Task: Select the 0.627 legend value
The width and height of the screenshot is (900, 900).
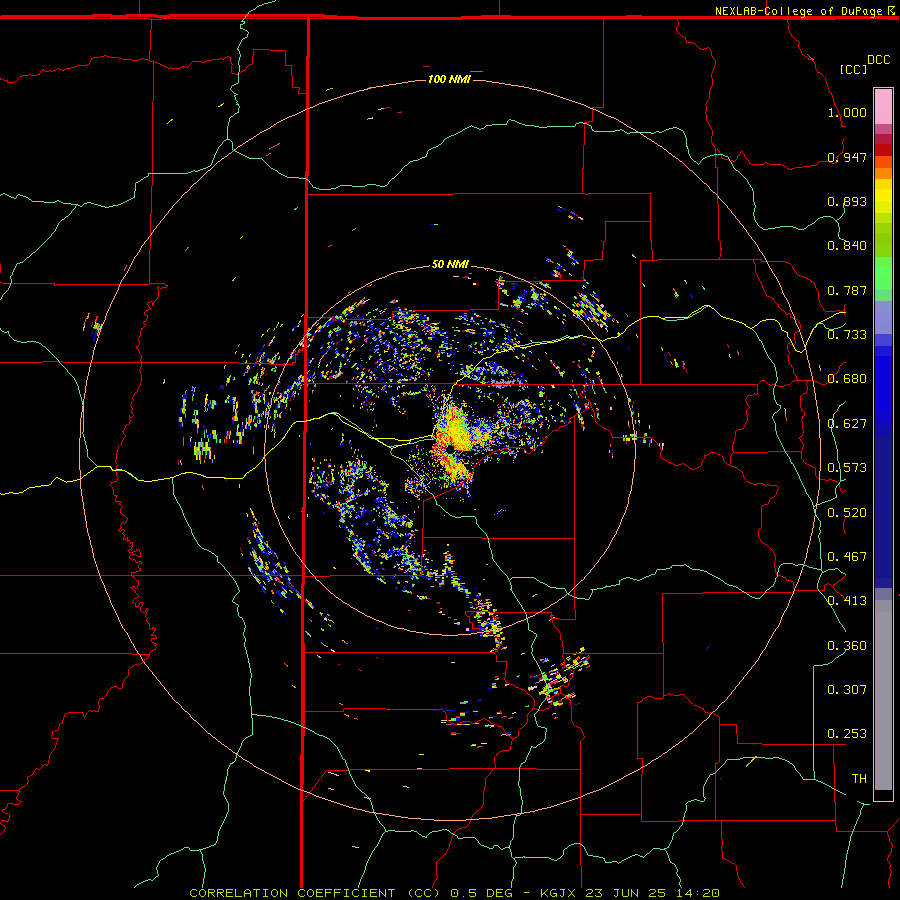Action: (x=847, y=424)
